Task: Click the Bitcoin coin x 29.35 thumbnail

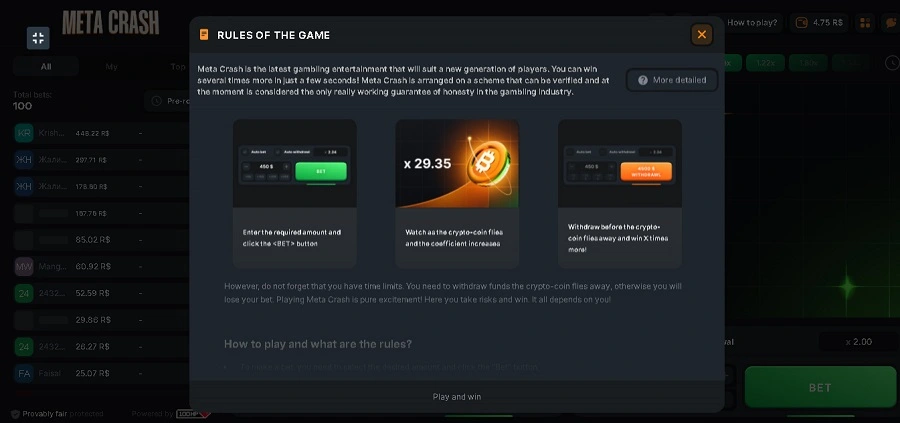Action: (x=457, y=164)
